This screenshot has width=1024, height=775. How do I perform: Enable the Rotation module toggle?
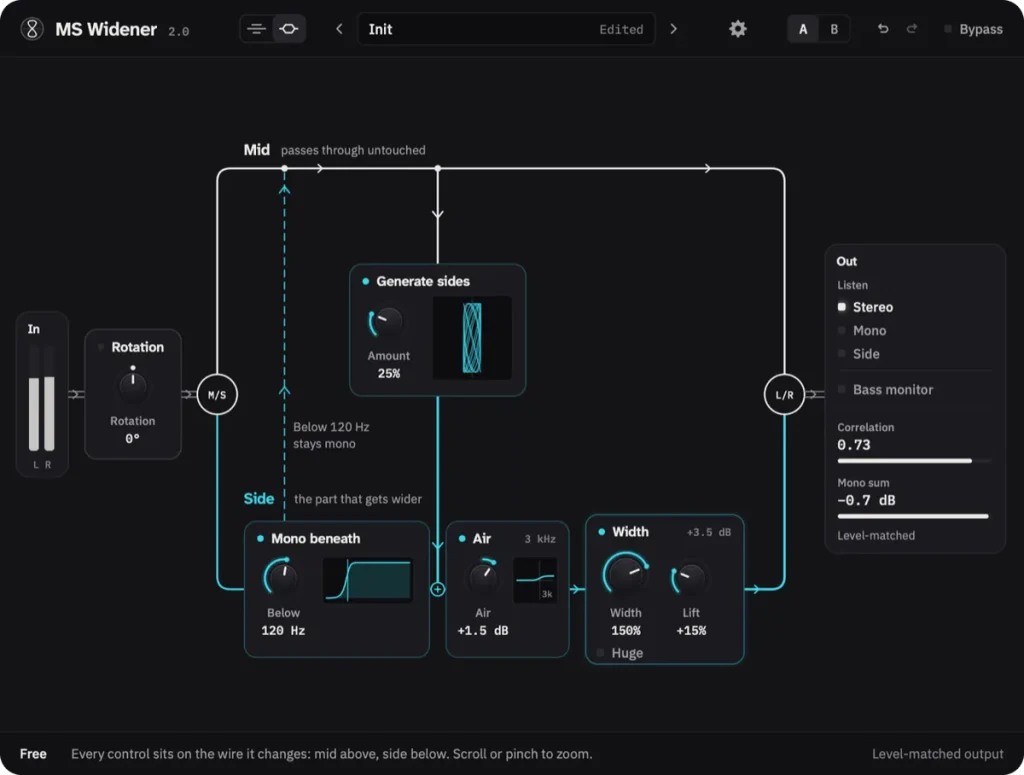pos(101,347)
